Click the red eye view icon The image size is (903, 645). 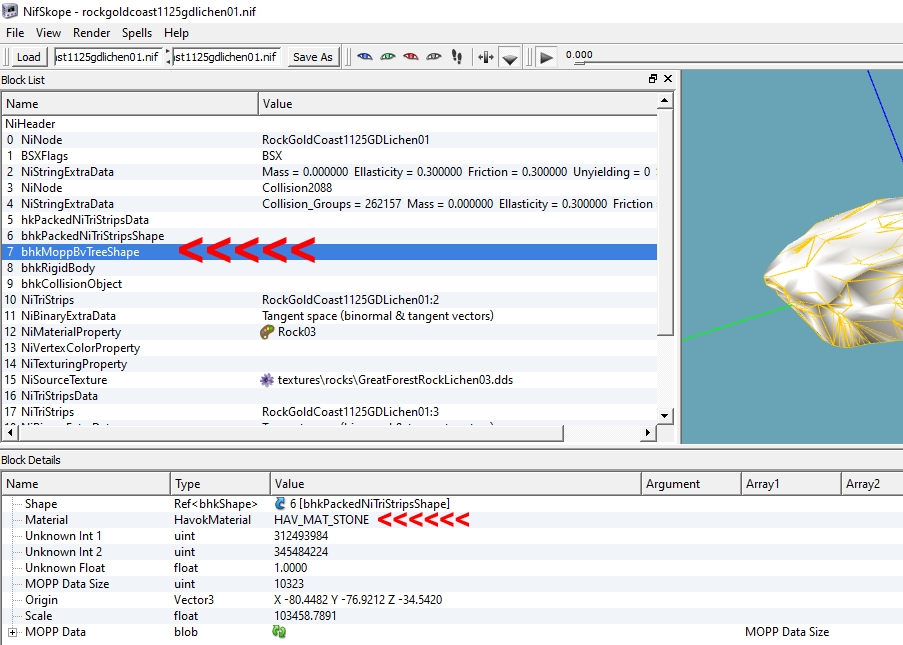pos(411,56)
